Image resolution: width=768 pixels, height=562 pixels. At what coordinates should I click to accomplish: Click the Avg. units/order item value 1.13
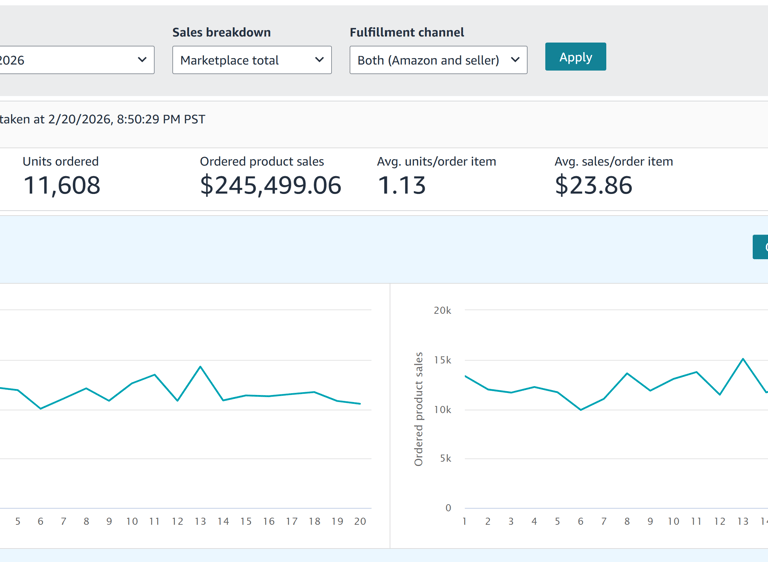point(402,185)
